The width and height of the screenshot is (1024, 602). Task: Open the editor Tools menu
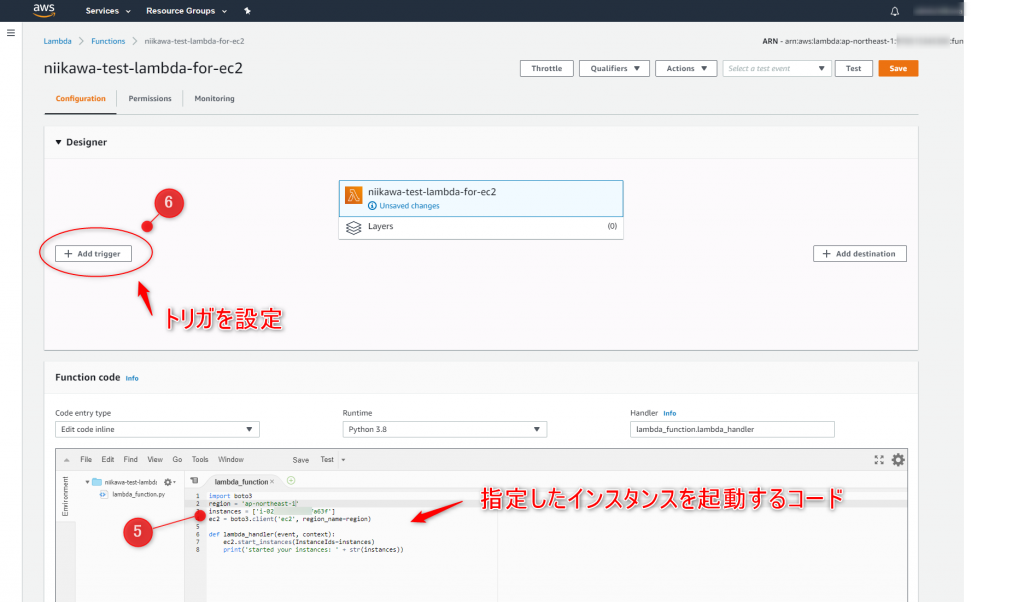200,460
